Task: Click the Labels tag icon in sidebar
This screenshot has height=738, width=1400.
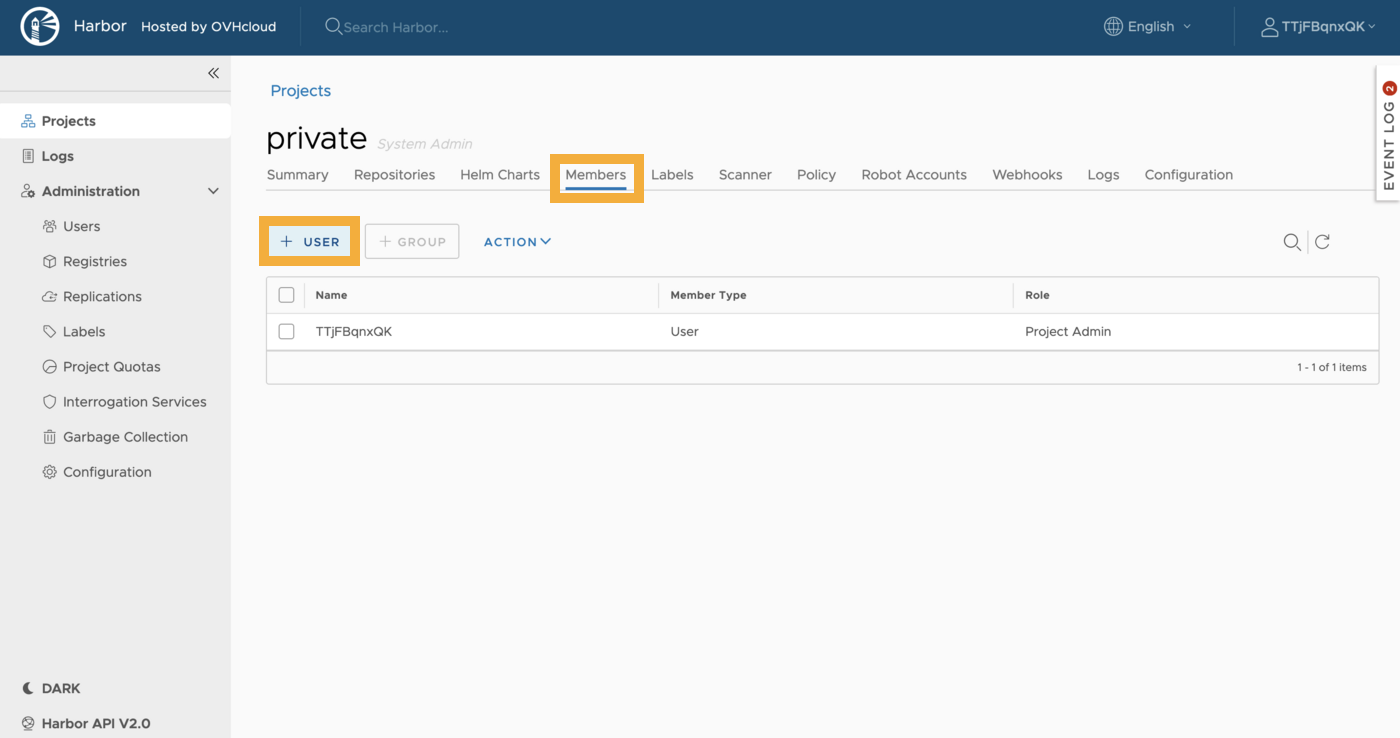Action: click(x=49, y=331)
